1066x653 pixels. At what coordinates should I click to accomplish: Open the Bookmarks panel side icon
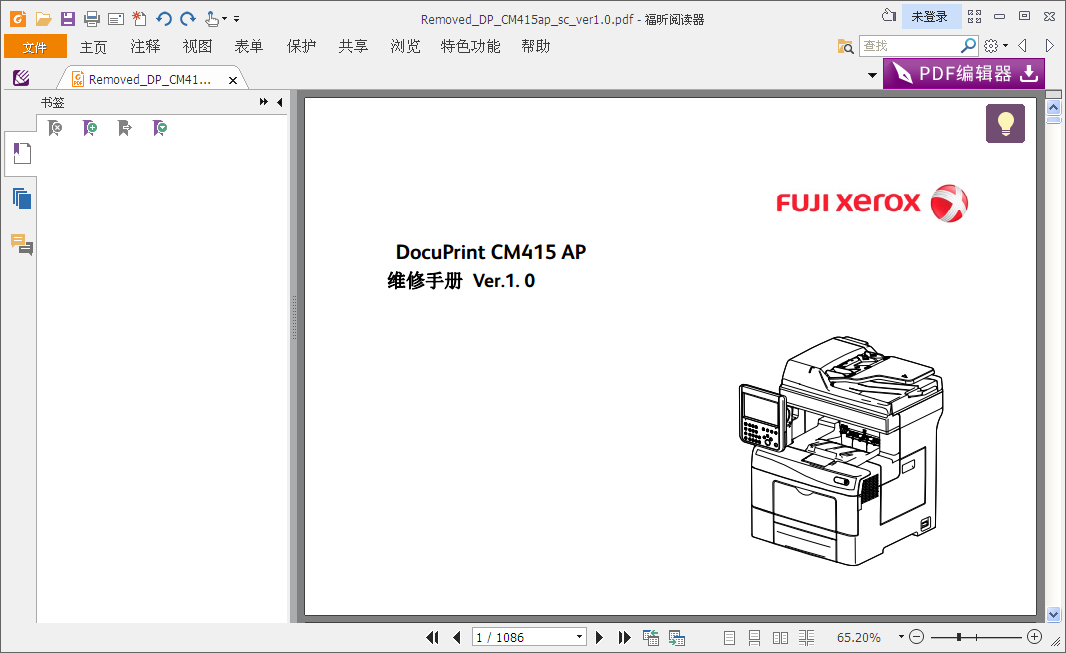(x=22, y=154)
